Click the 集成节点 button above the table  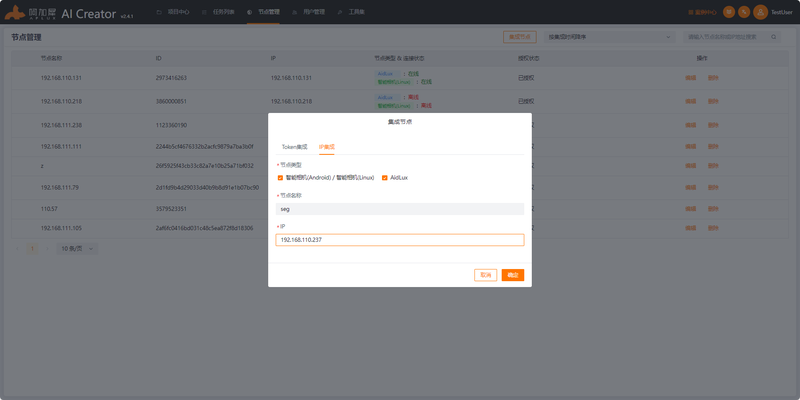click(x=519, y=37)
